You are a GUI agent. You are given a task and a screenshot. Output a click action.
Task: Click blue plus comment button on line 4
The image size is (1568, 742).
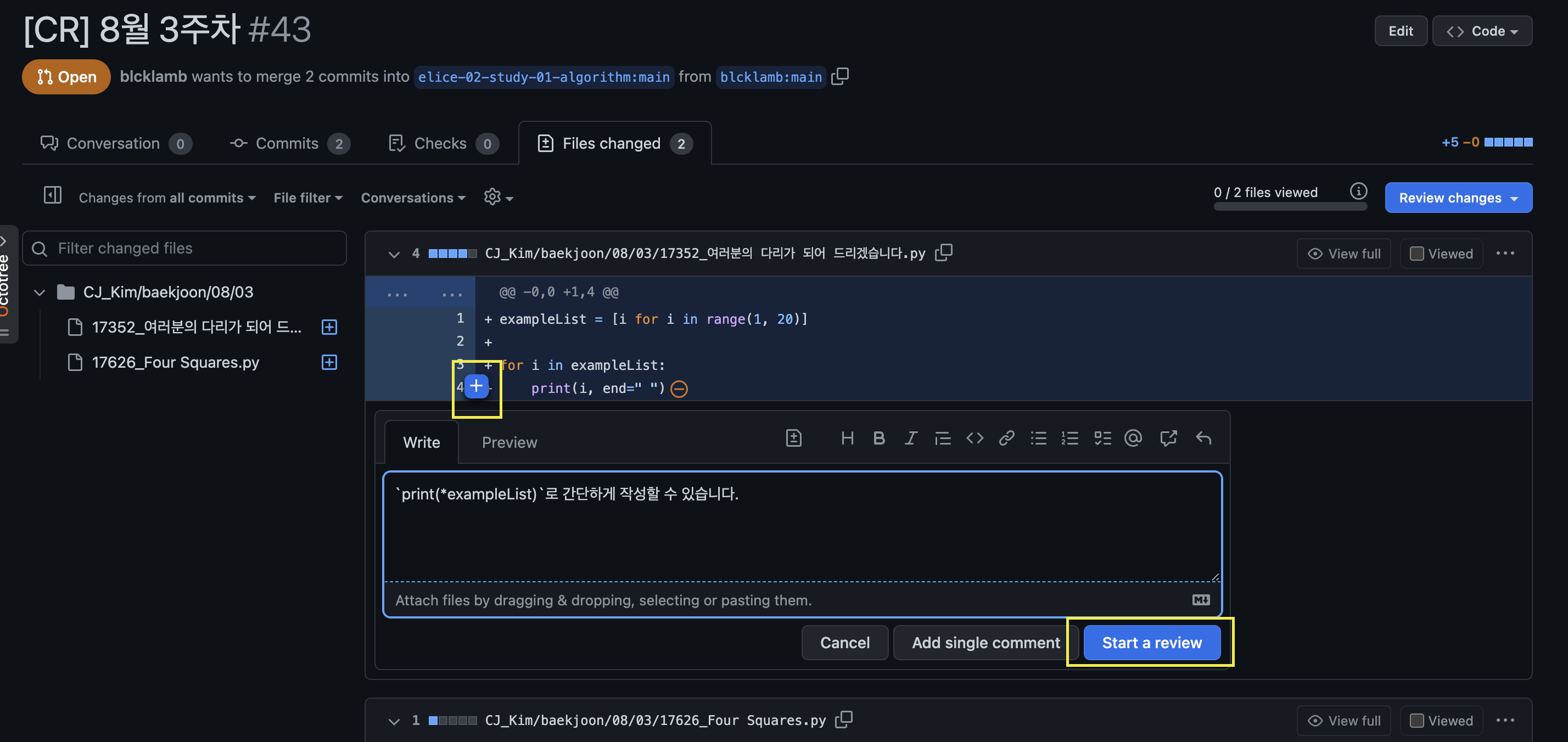coord(477,386)
